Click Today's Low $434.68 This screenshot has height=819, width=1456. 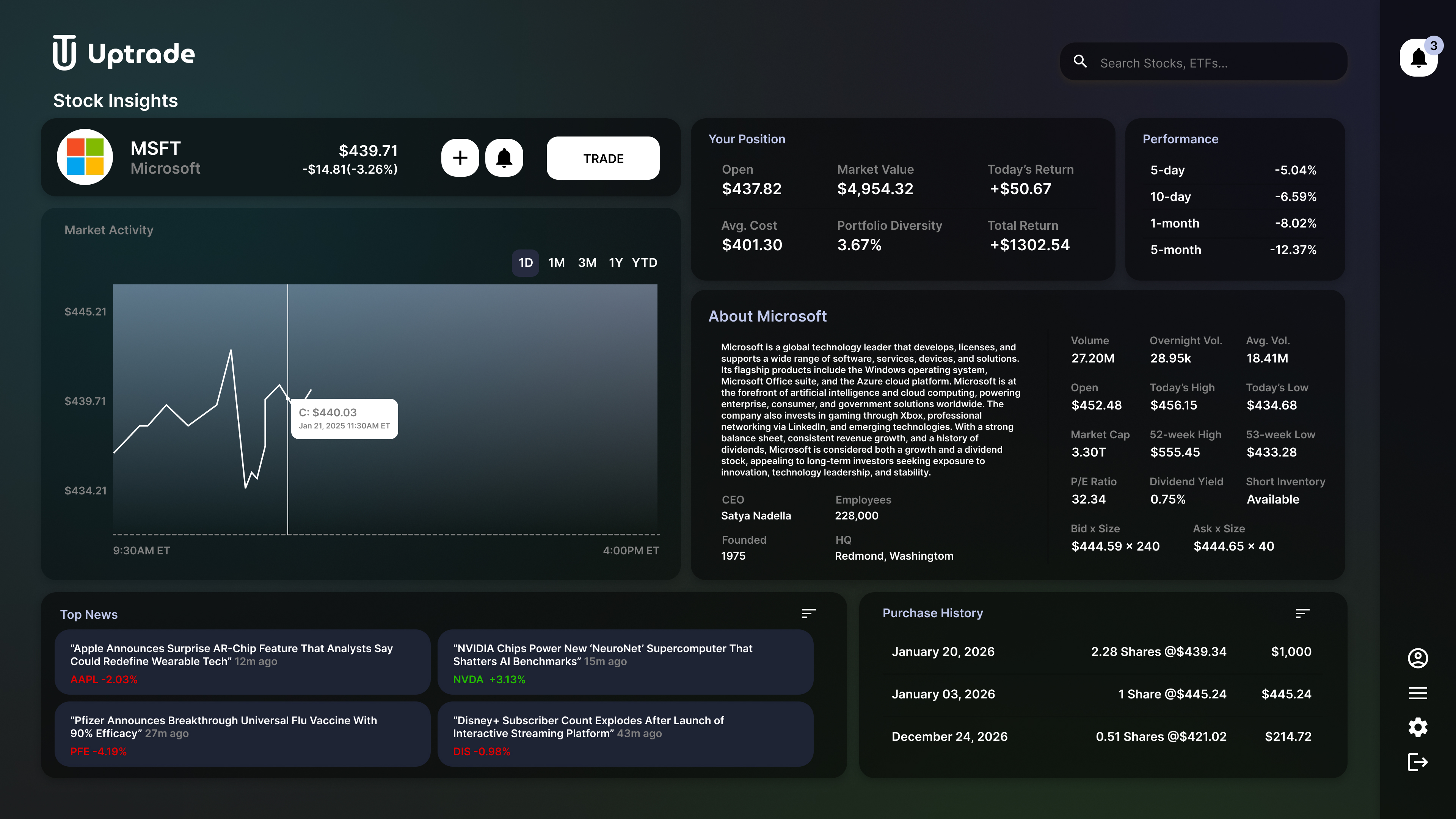click(1277, 397)
